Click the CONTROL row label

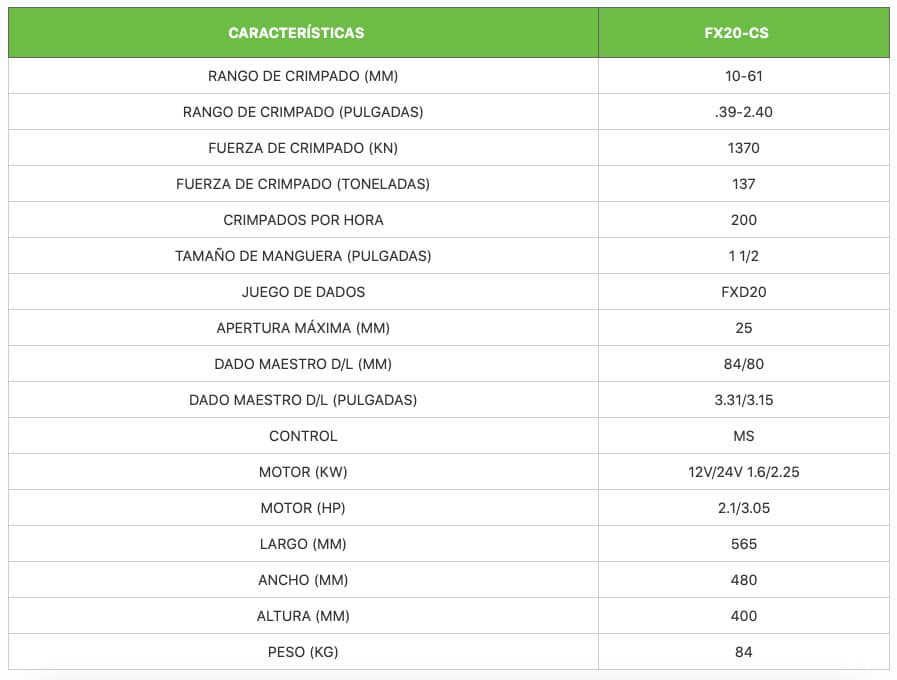pyautogui.click(x=303, y=436)
